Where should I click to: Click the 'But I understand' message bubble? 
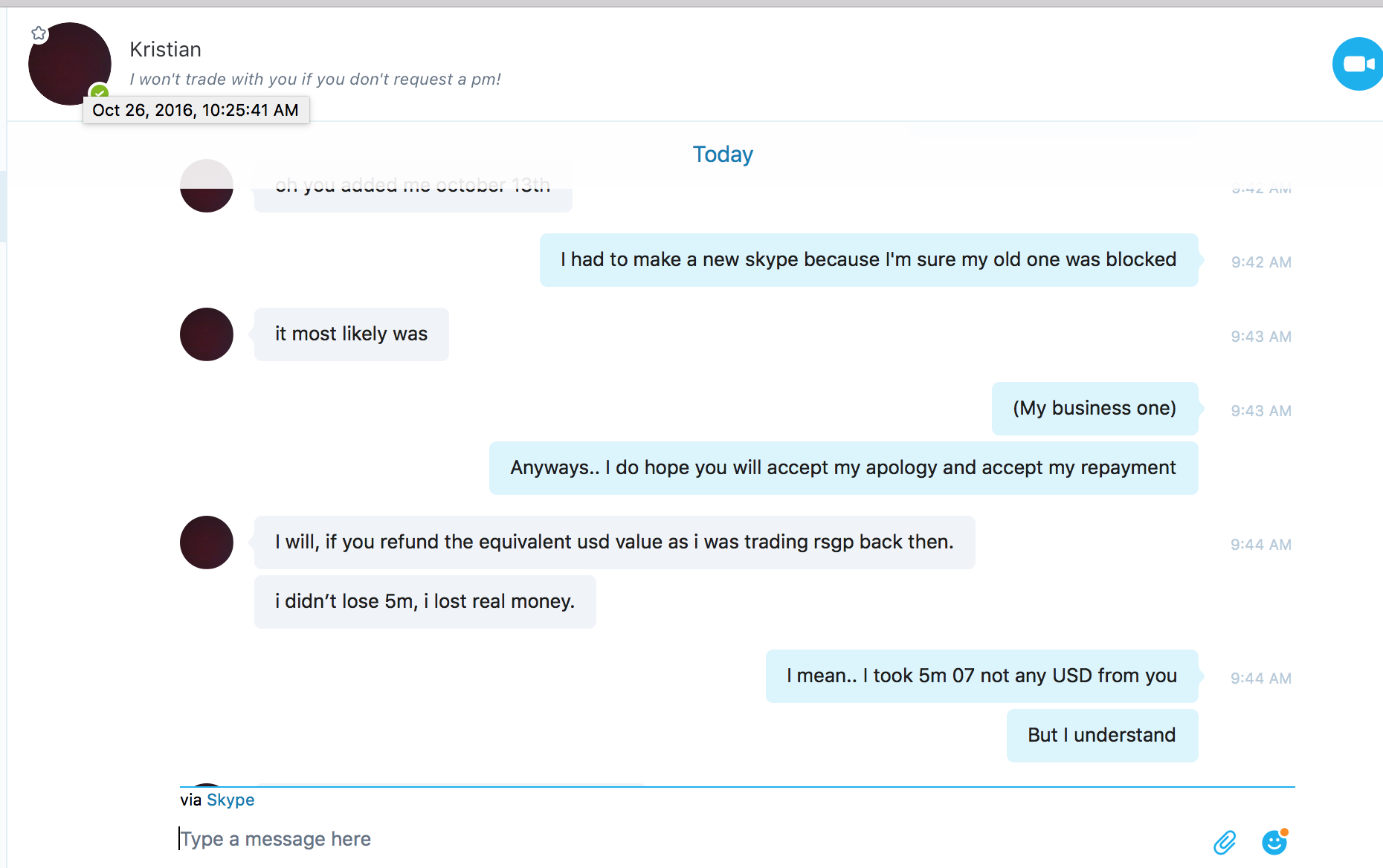(1102, 735)
